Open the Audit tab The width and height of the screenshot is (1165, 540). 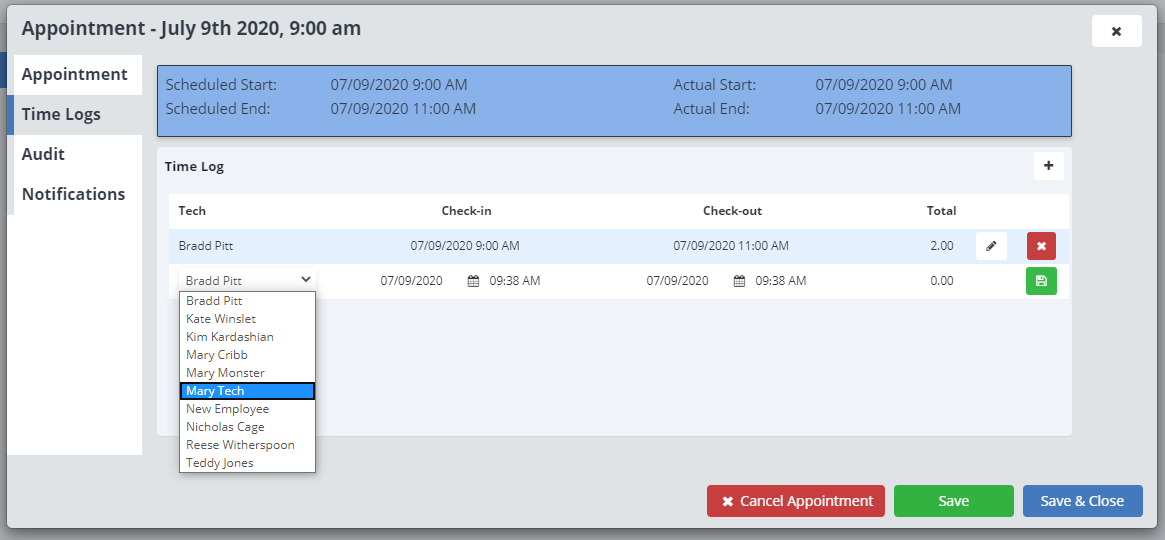tap(44, 154)
